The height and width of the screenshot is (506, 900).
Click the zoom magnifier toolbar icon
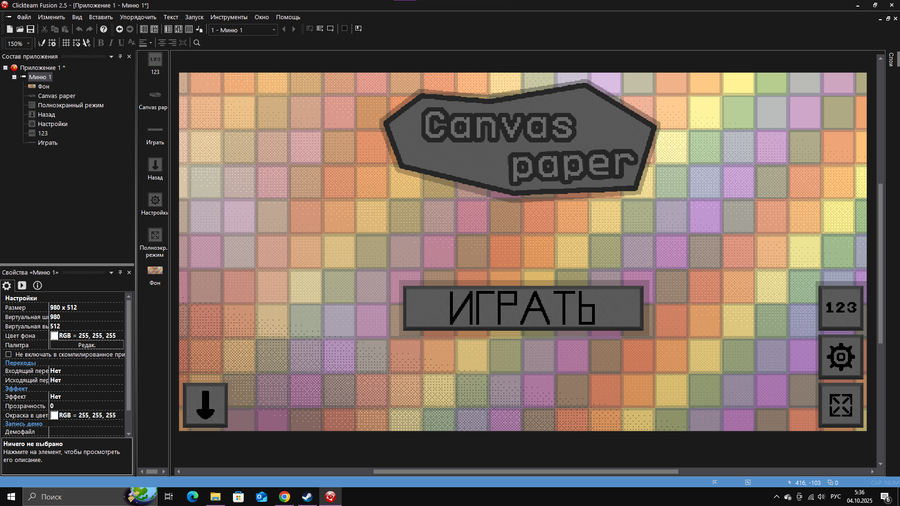(197, 43)
